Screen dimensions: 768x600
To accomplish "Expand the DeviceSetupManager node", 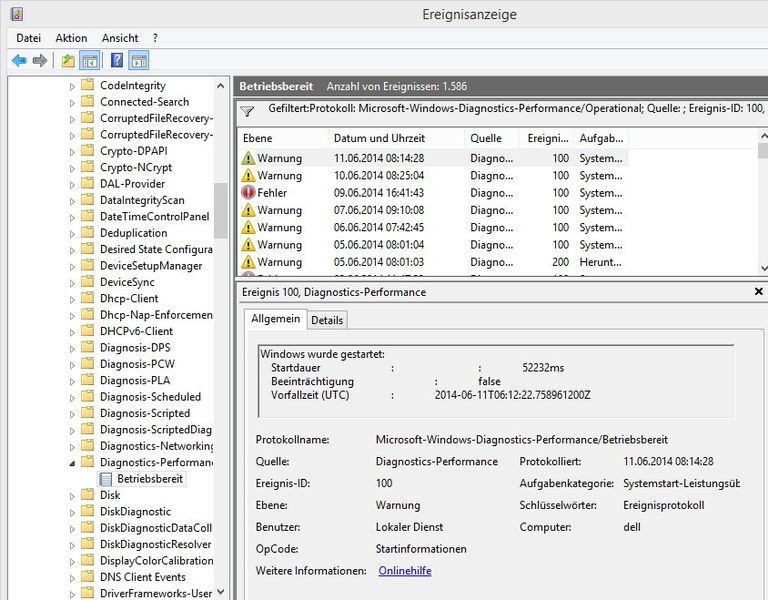I will click(x=72, y=266).
